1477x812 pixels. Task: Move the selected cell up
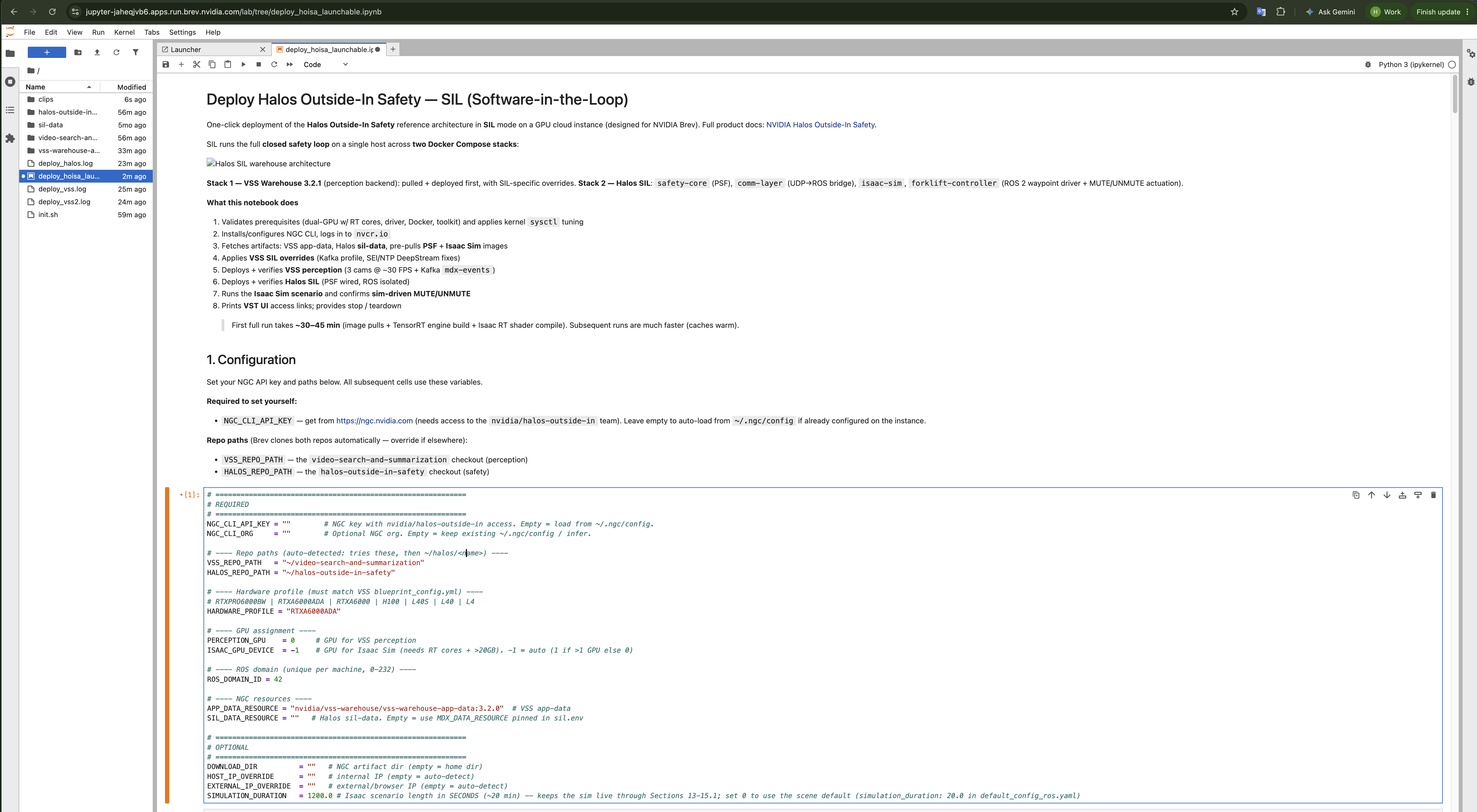1372,495
